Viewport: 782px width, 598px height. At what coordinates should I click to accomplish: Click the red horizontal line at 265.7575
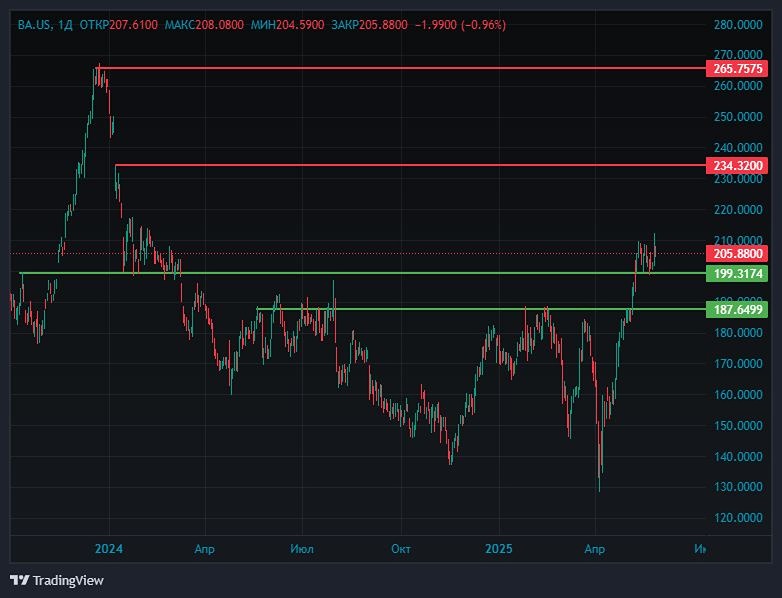[399, 68]
